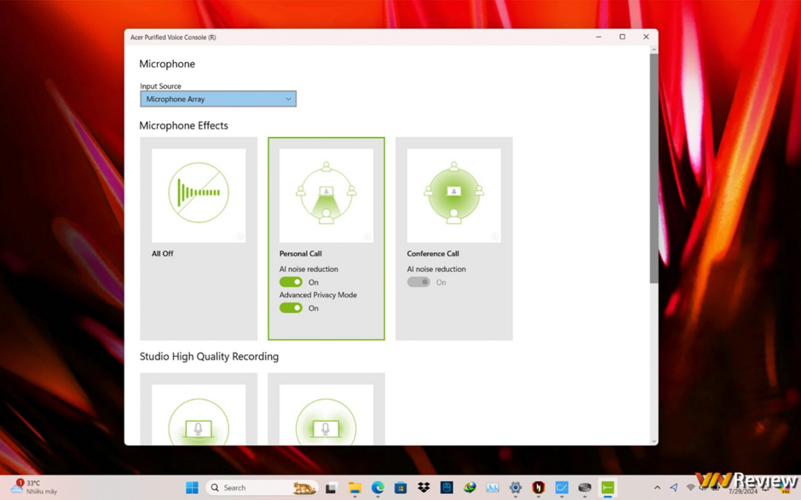The width and height of the screenshot is (801, 500).
Task: Open the red shield taskbar app
Action: 538,488
